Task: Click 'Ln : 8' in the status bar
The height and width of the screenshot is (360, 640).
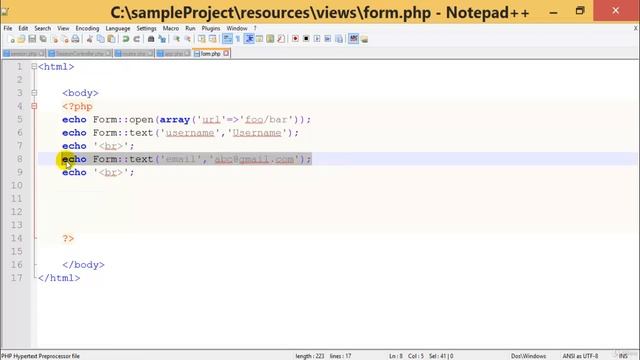Action: coord(396,356)
